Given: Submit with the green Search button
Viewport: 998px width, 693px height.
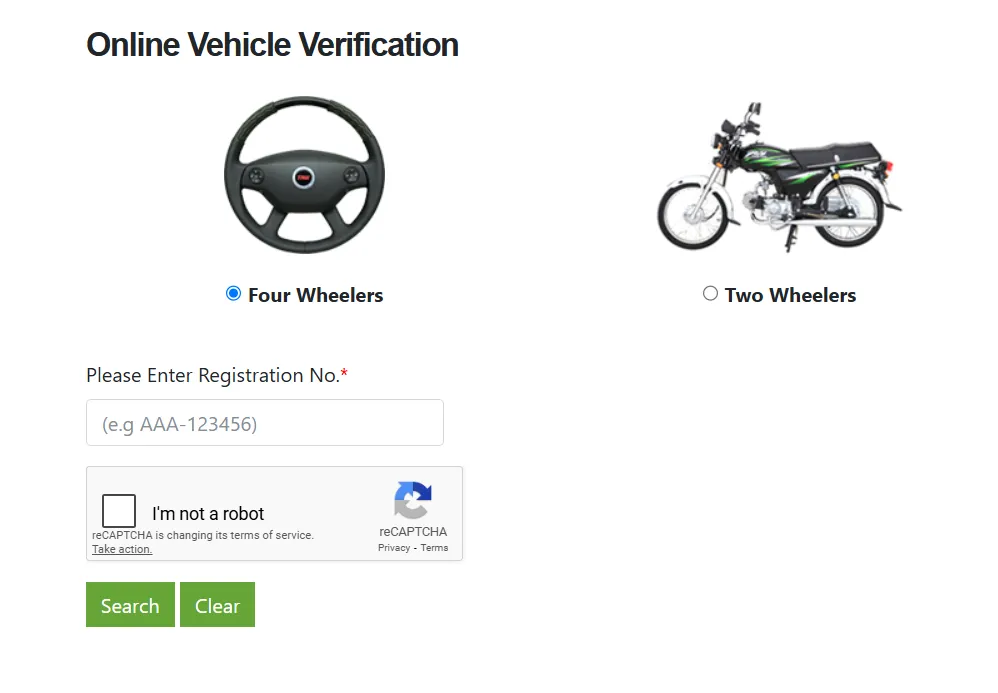Looking at the screenshot, I should [130, 605].
